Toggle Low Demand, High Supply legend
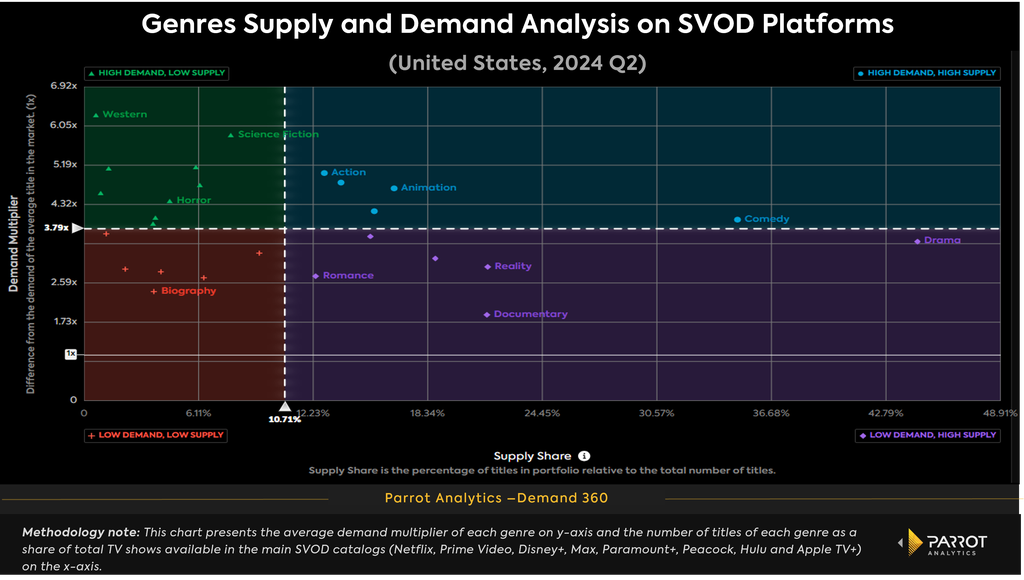 [927, 435]
